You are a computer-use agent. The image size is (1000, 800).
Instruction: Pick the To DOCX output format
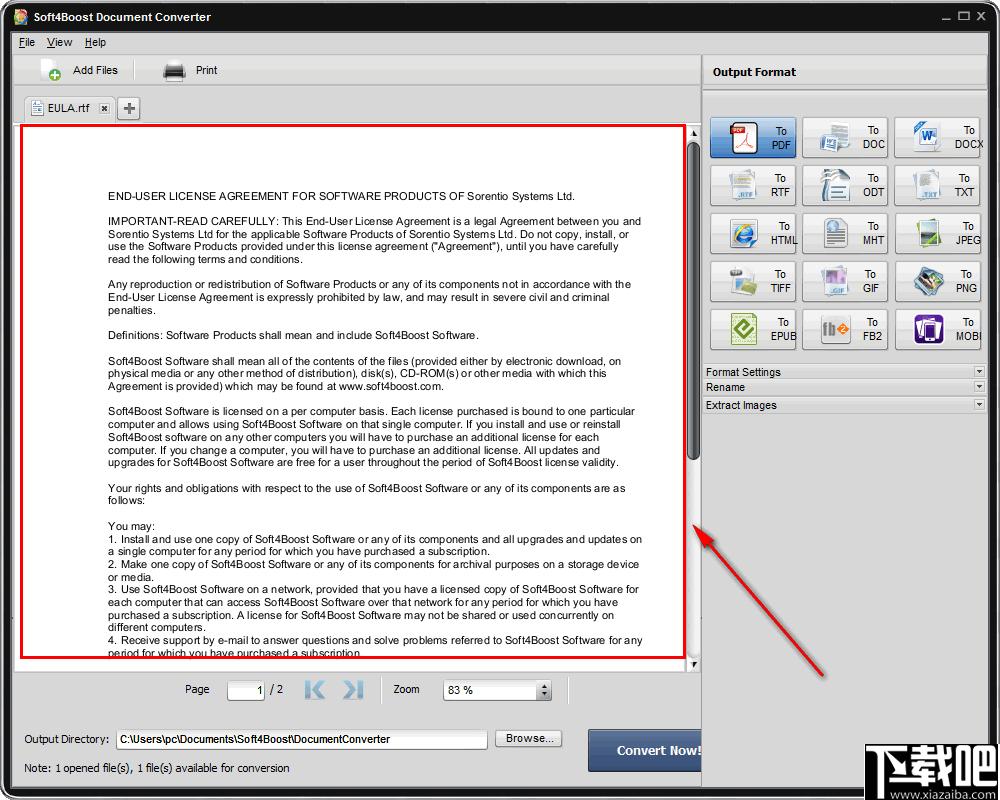pyautogui.click(x=939, y=137)
